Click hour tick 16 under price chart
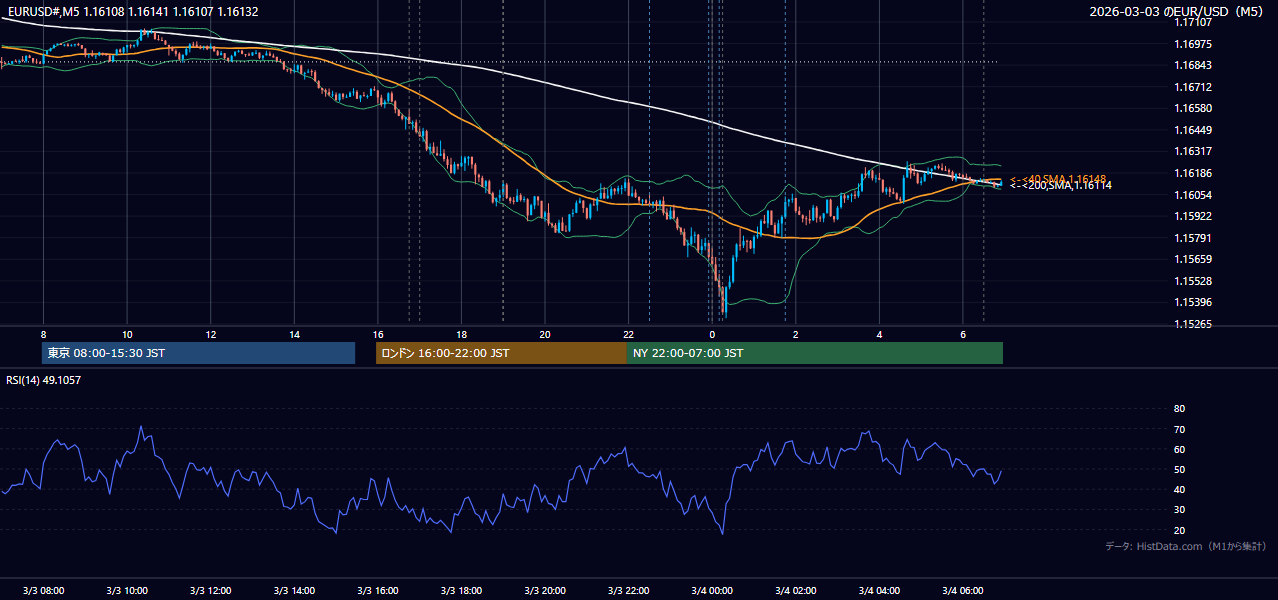The height and width of the screenshot is (600, 1278). (378, 334)
